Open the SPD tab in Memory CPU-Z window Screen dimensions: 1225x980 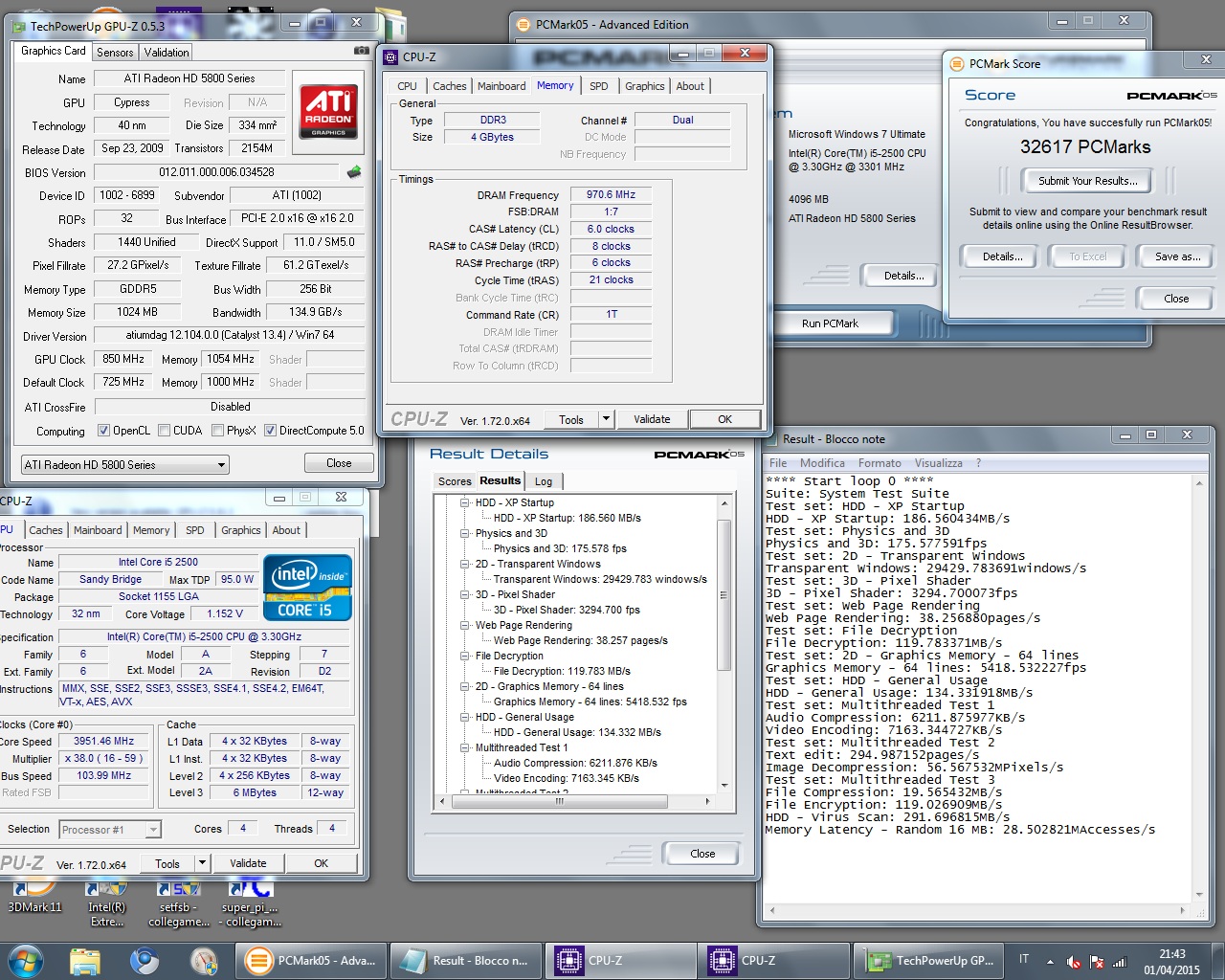pyautogui.click(x=599, y=86)
